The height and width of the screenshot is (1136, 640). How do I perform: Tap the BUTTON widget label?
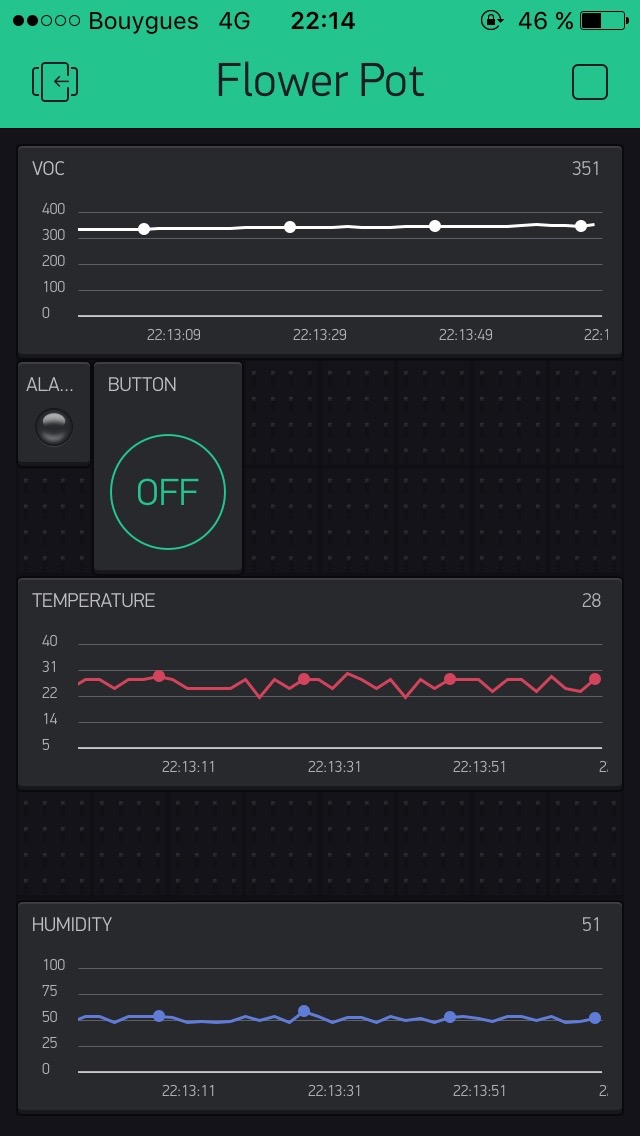click(x=142, y=384)
